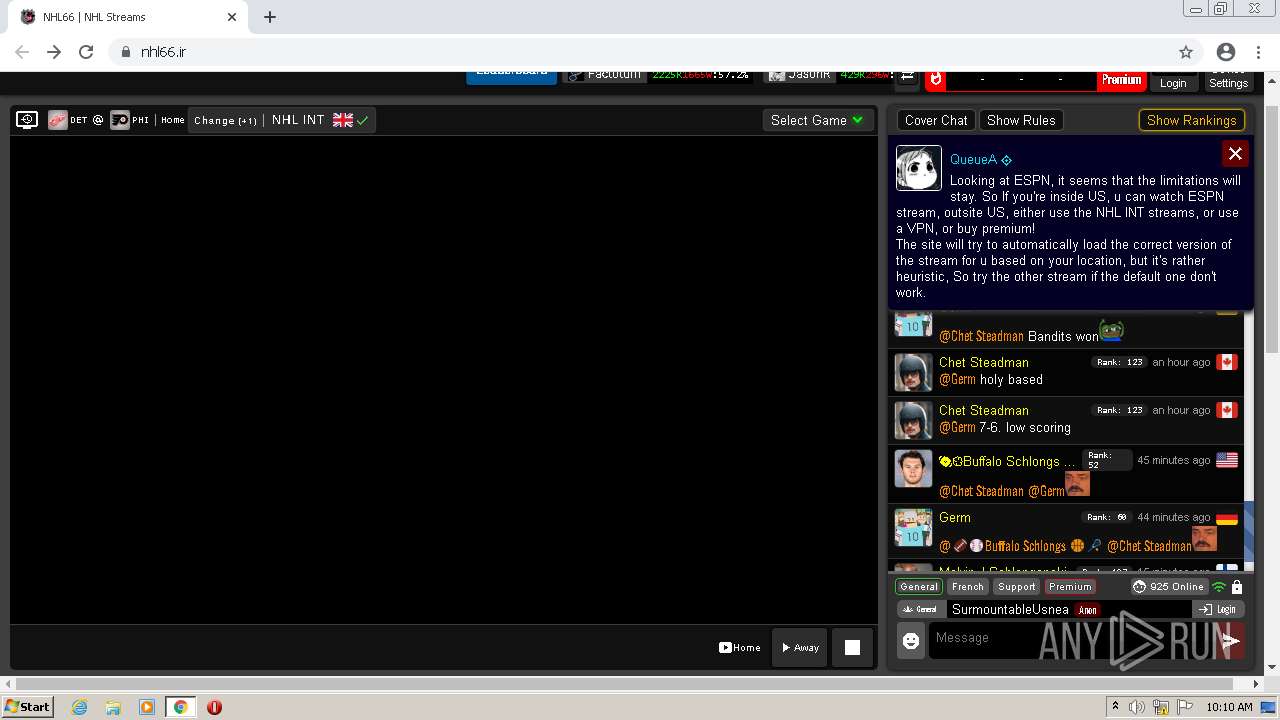Bookmark this page with star icon

click(x=1186, y=52)
